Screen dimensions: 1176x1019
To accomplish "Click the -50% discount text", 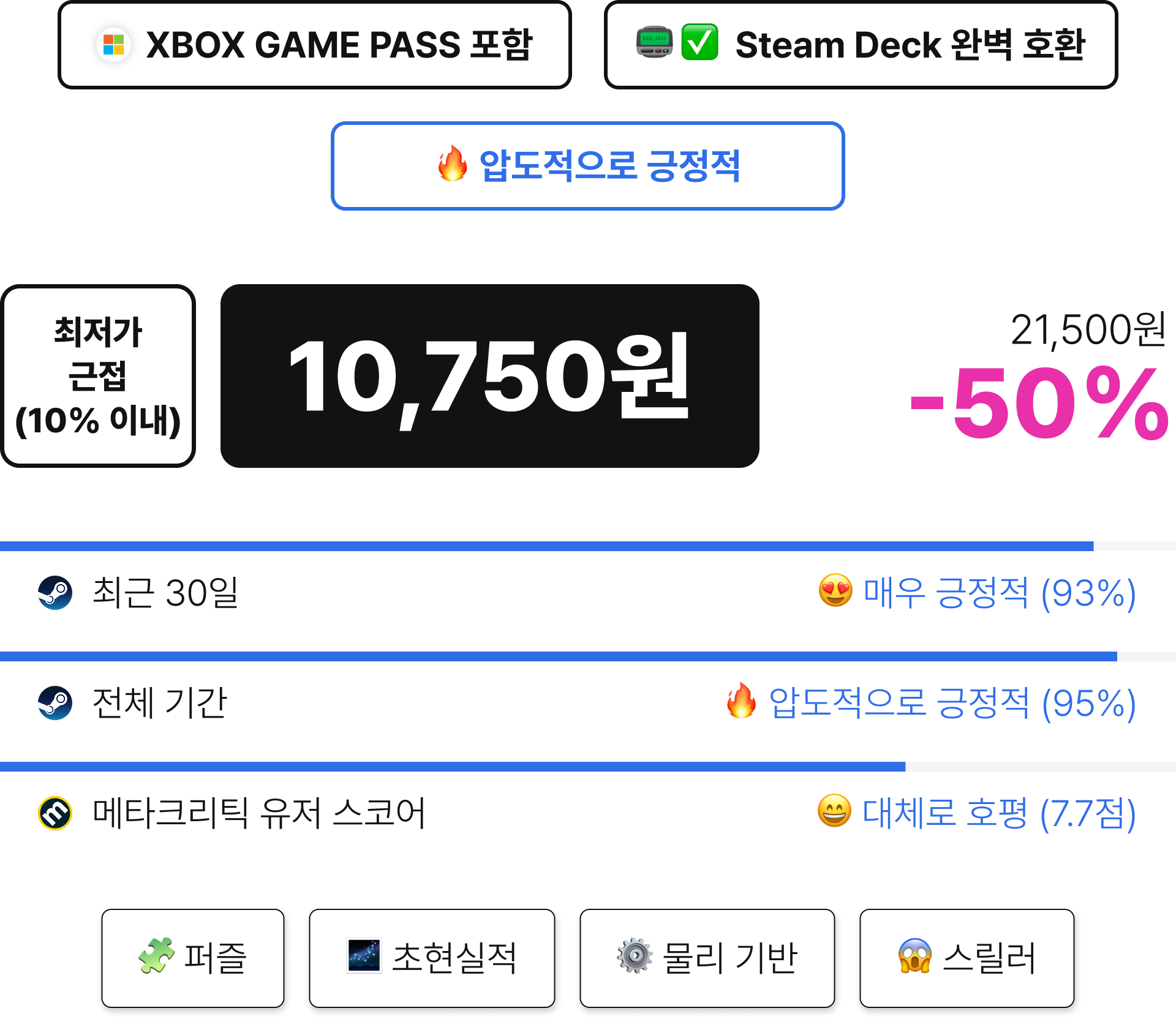I will pos(1039,403).
